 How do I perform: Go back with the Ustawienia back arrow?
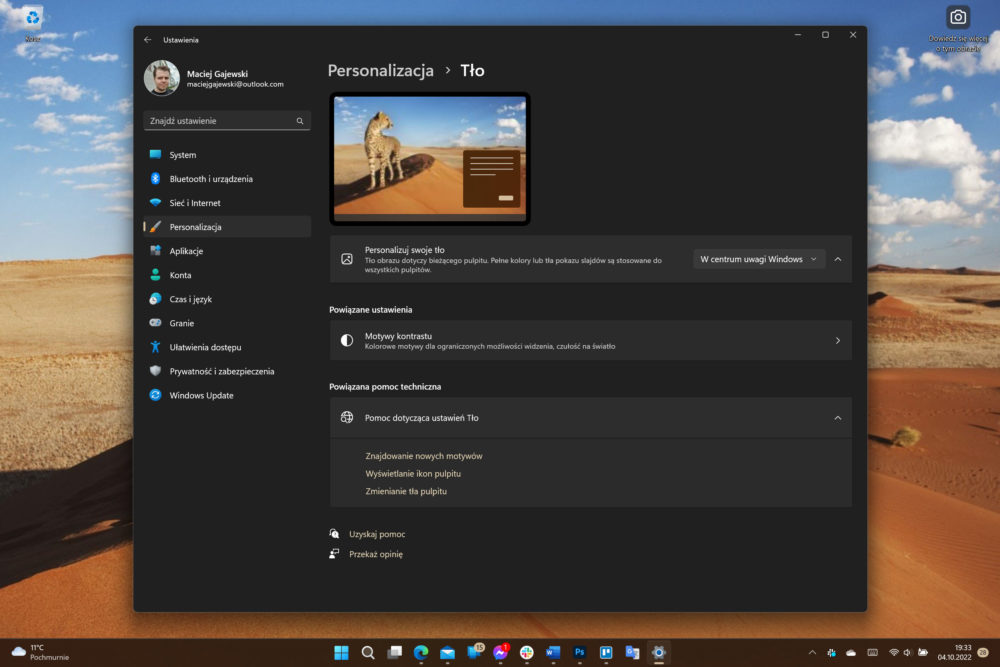148,40
